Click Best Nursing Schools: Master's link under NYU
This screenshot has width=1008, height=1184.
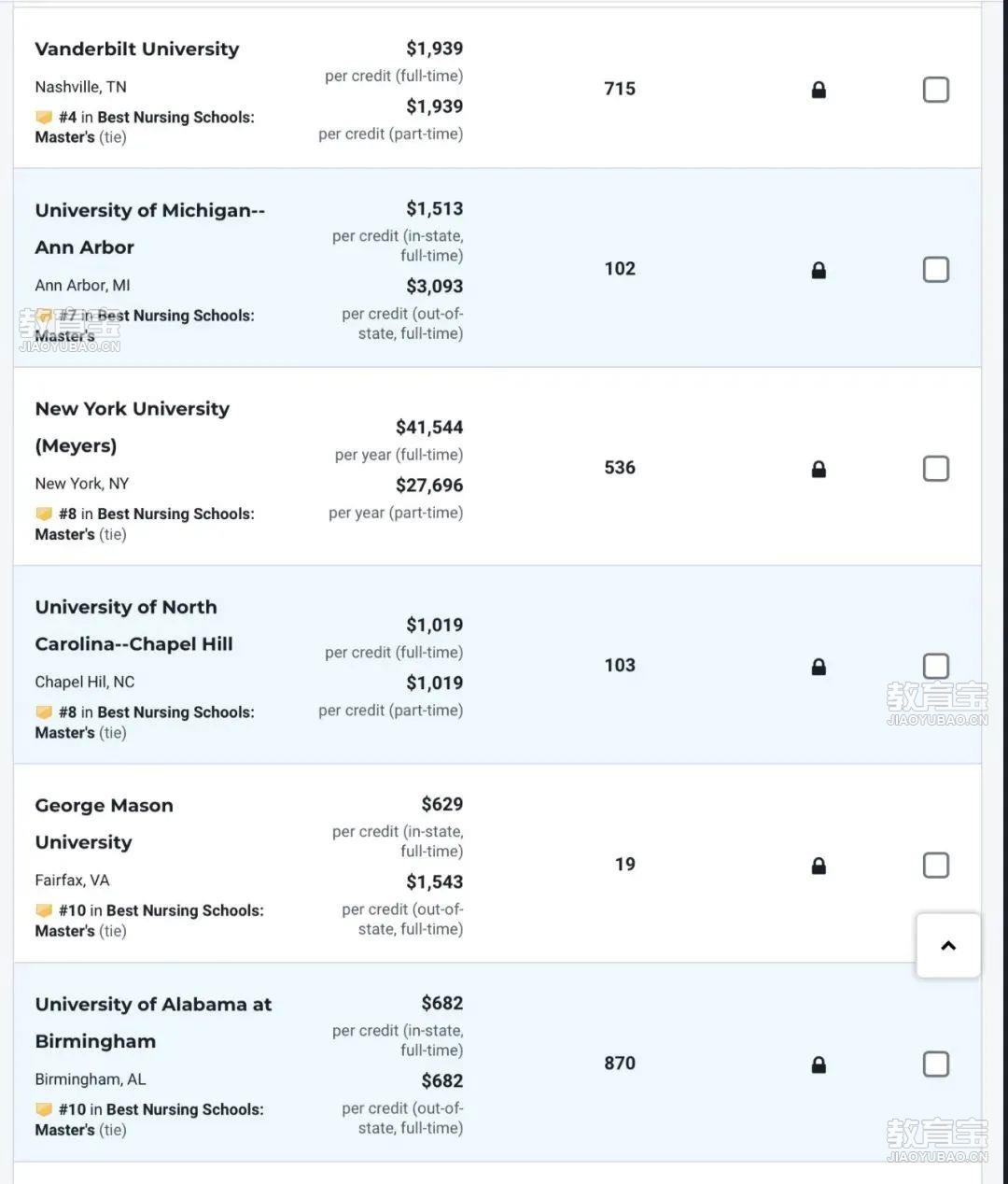pos(145,524)
